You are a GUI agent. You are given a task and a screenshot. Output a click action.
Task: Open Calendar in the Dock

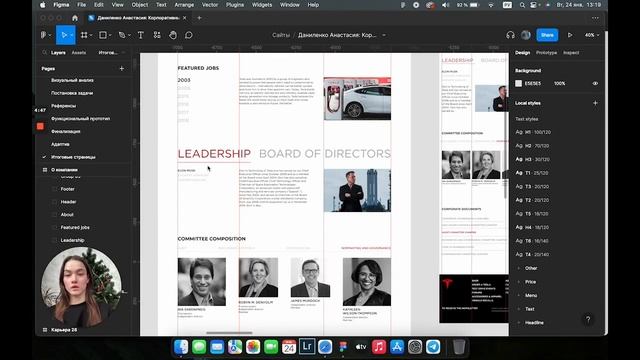[289, 347]
